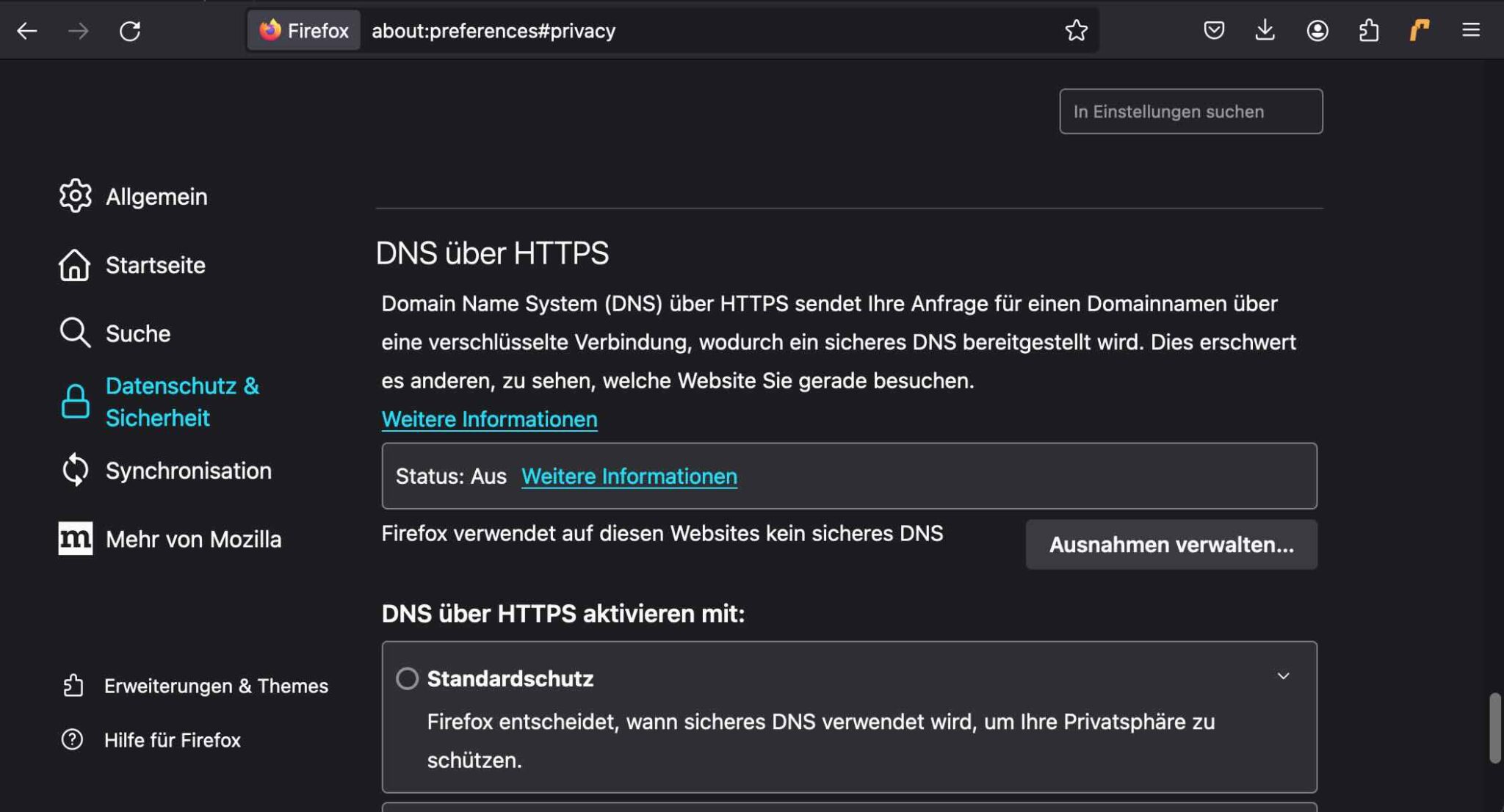Select the Standardschutz radio button

coord(407,679)
